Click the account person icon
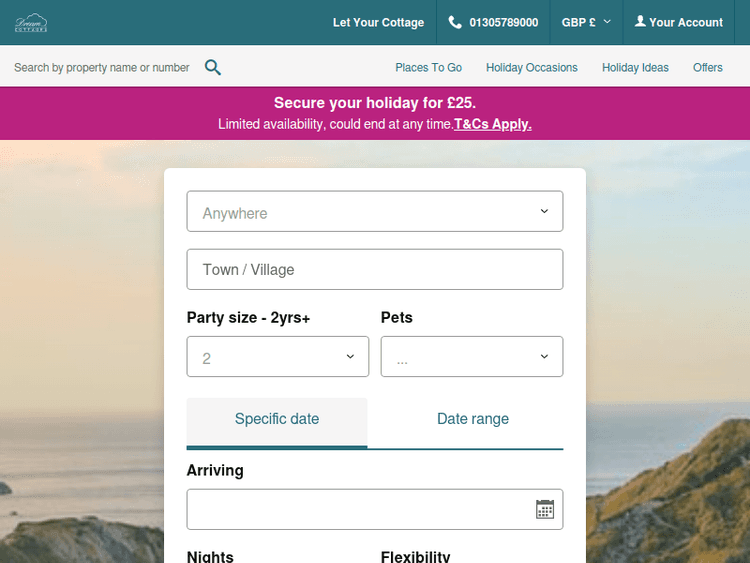 640,22
